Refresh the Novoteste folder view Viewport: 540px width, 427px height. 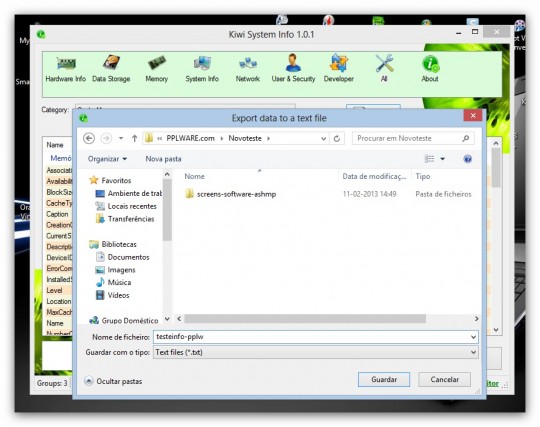coord(337,138)
